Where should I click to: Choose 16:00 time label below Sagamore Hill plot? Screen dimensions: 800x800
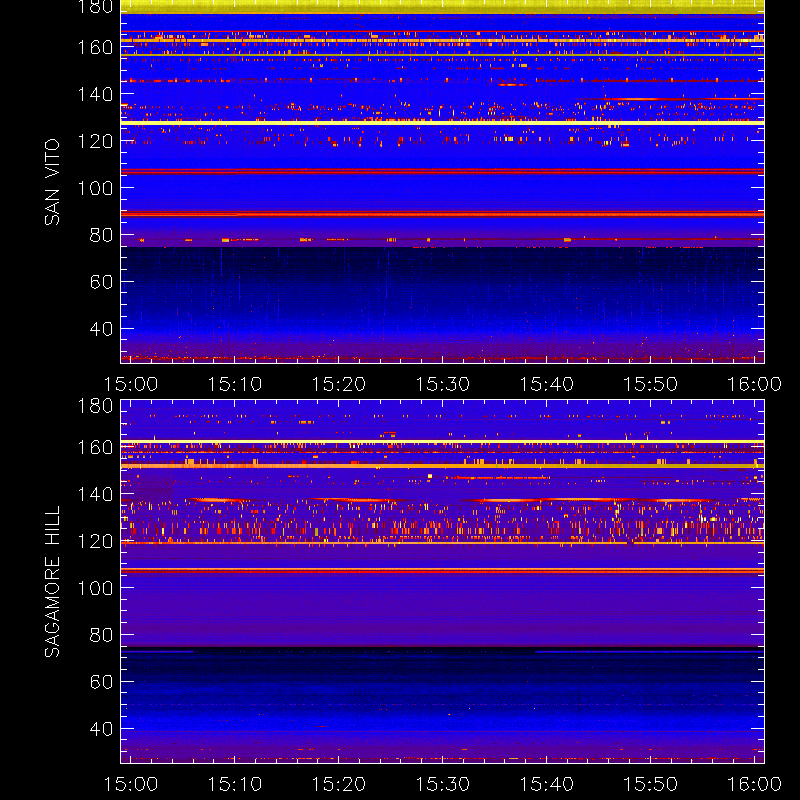coord(754,784)
